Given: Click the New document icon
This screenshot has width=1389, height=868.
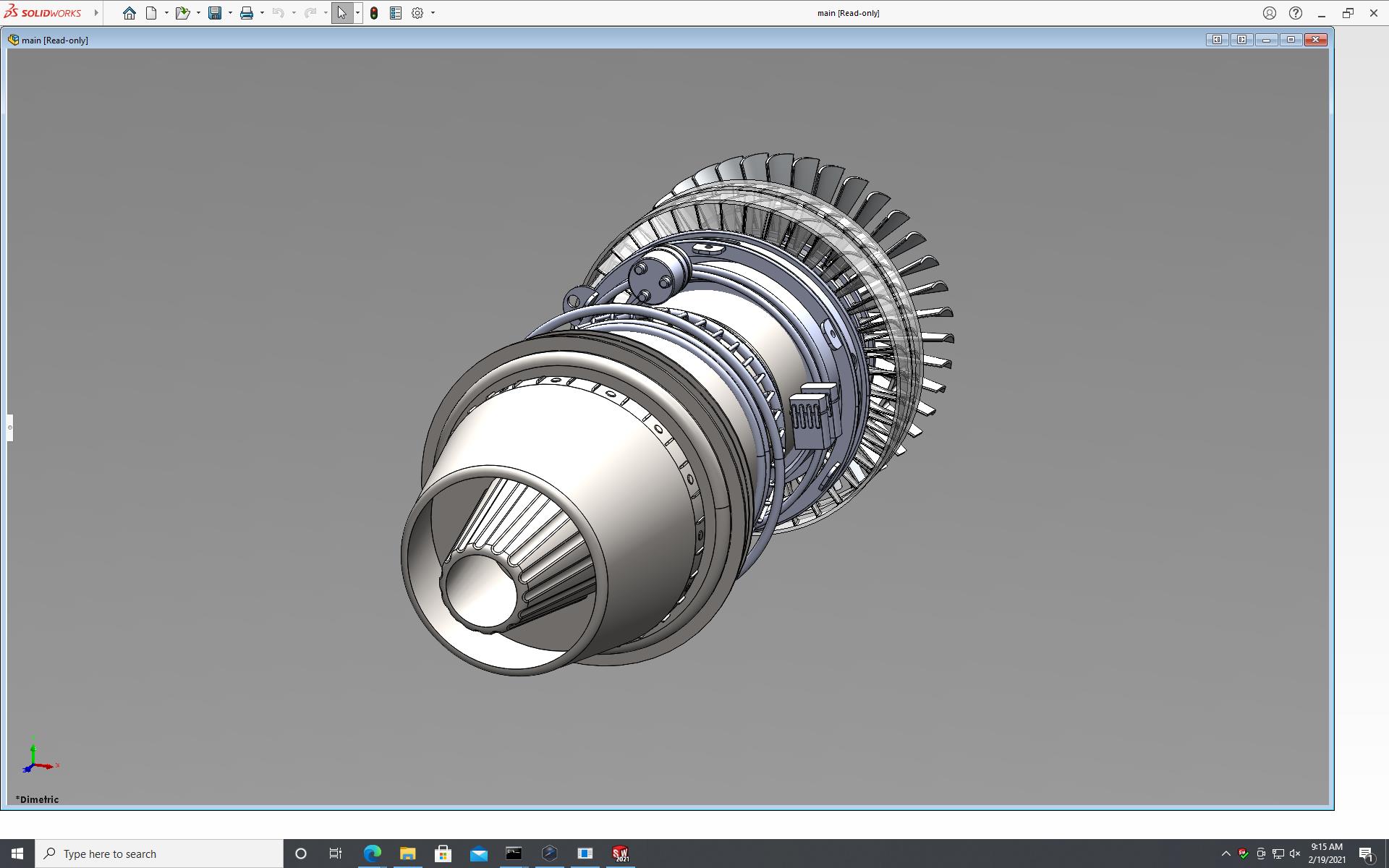Looking at the screenshot, I should tap(151, 13).
